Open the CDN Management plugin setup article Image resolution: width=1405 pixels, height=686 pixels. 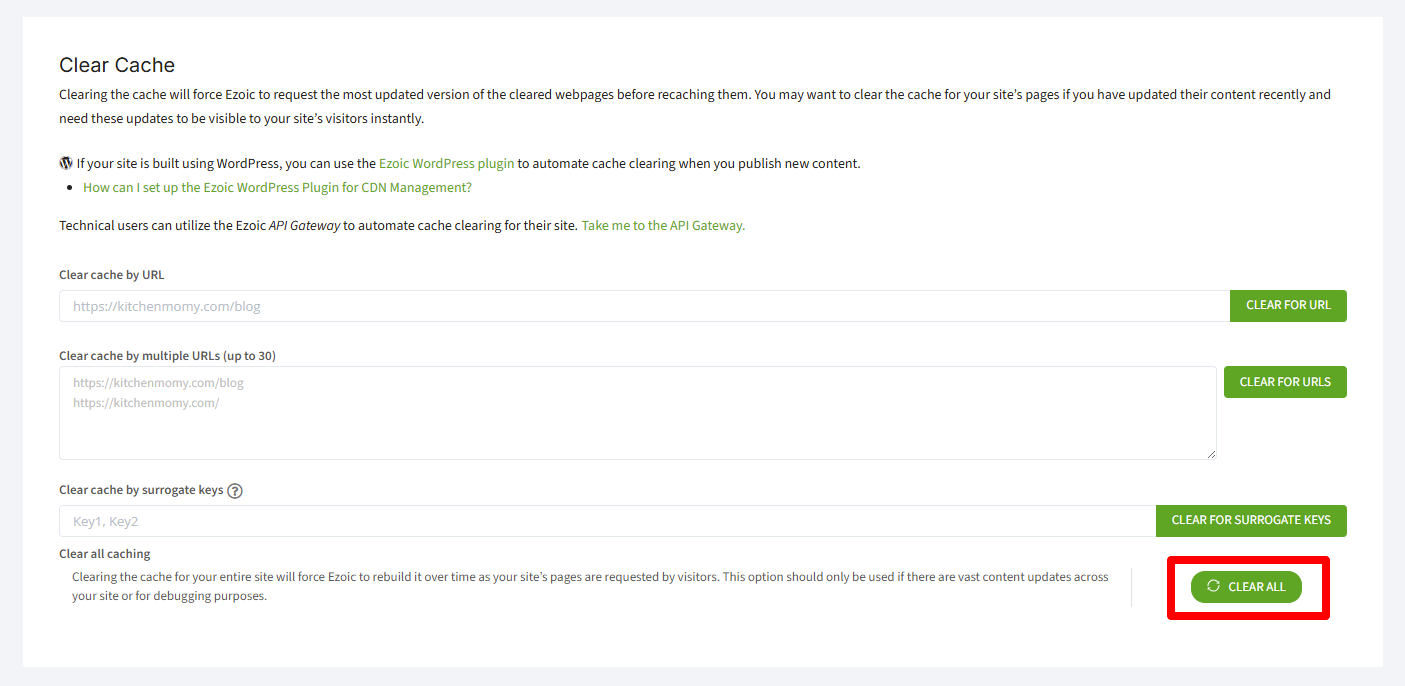click(x=277, y=187)
